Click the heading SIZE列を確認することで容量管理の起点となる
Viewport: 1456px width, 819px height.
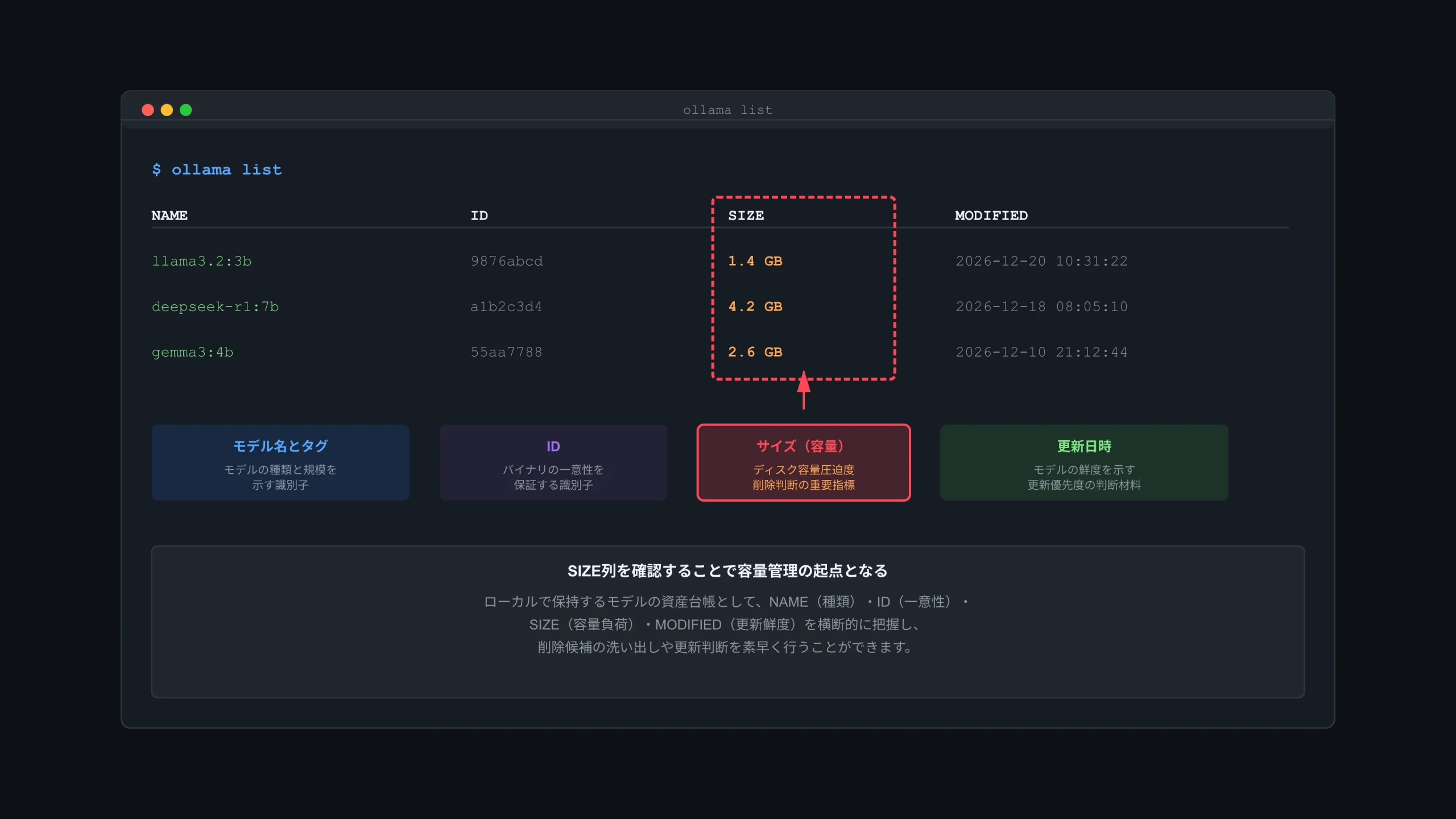point(727,571)
